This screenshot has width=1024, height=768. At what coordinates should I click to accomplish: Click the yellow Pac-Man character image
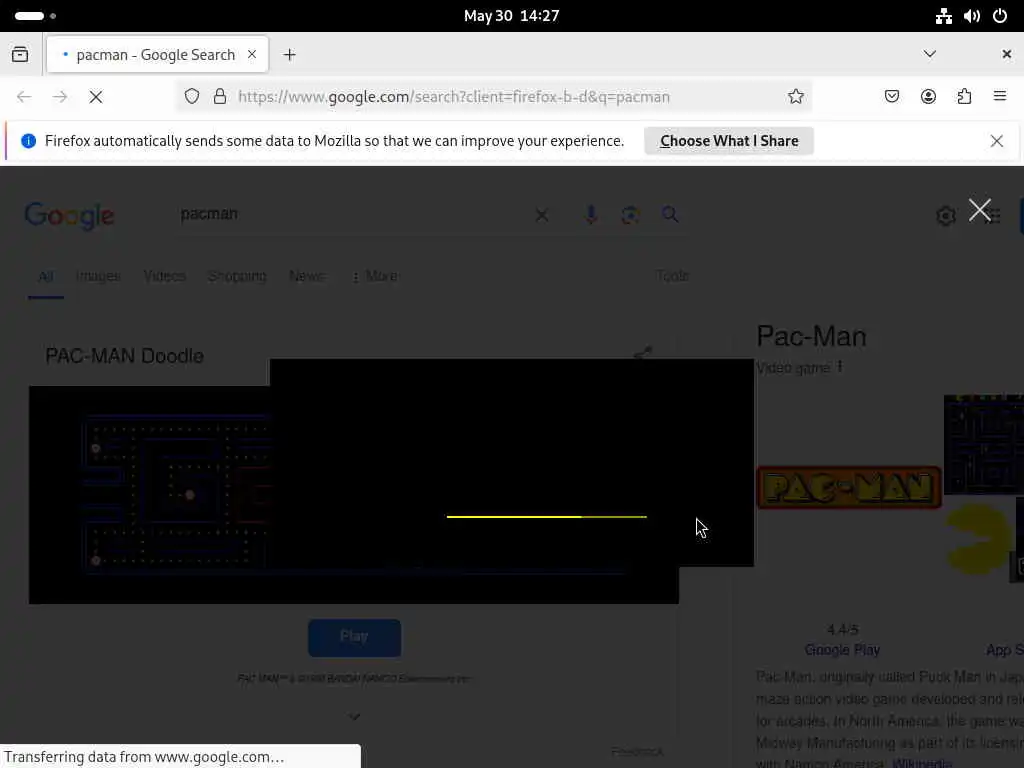[978, 539]
